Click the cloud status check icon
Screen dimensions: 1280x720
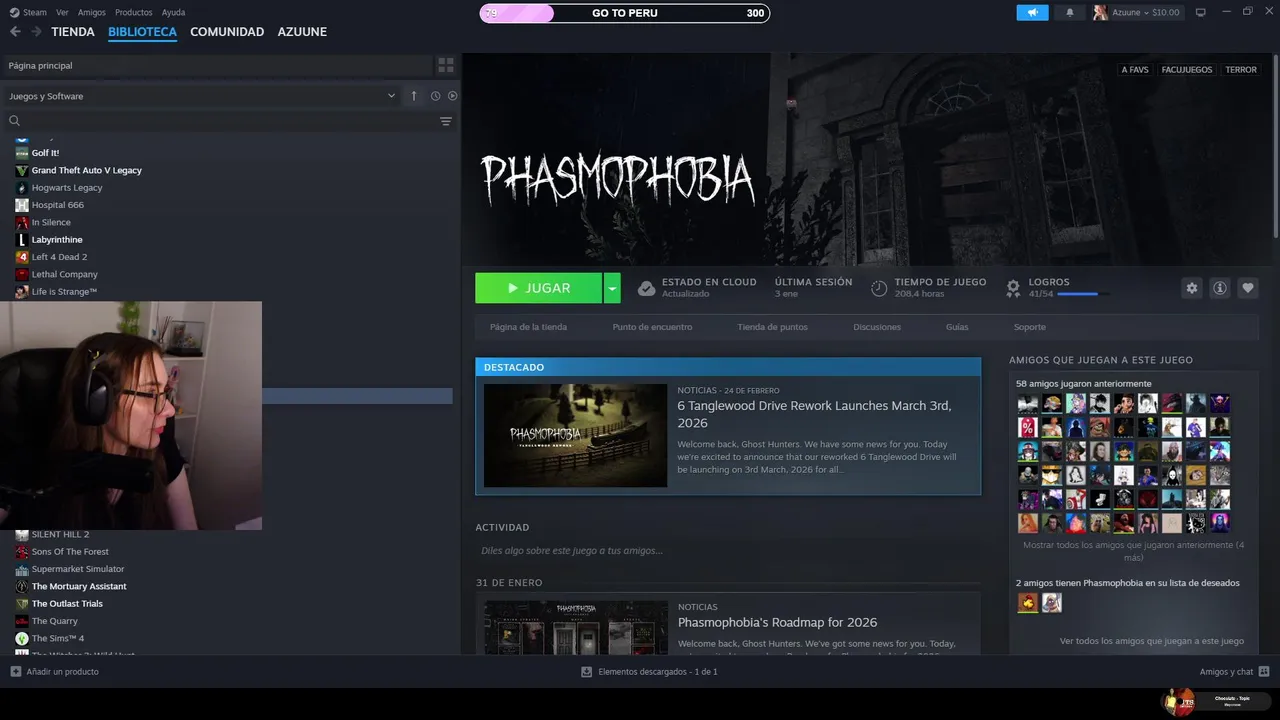coord(647,288)
